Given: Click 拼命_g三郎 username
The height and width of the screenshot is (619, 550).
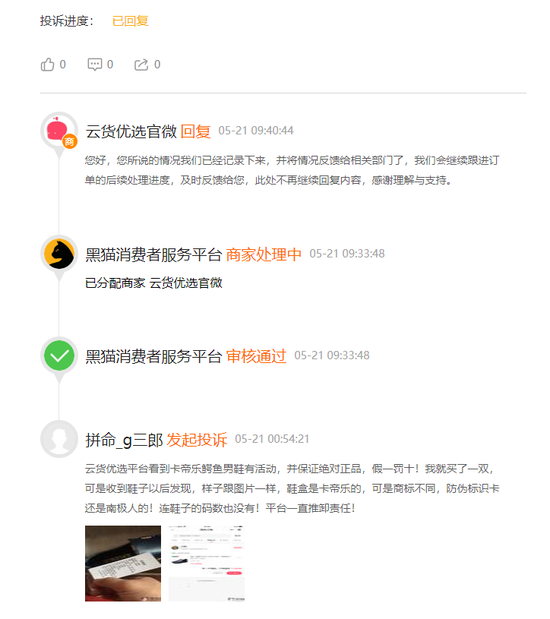Looking at the screenshot, I should 124,439.
